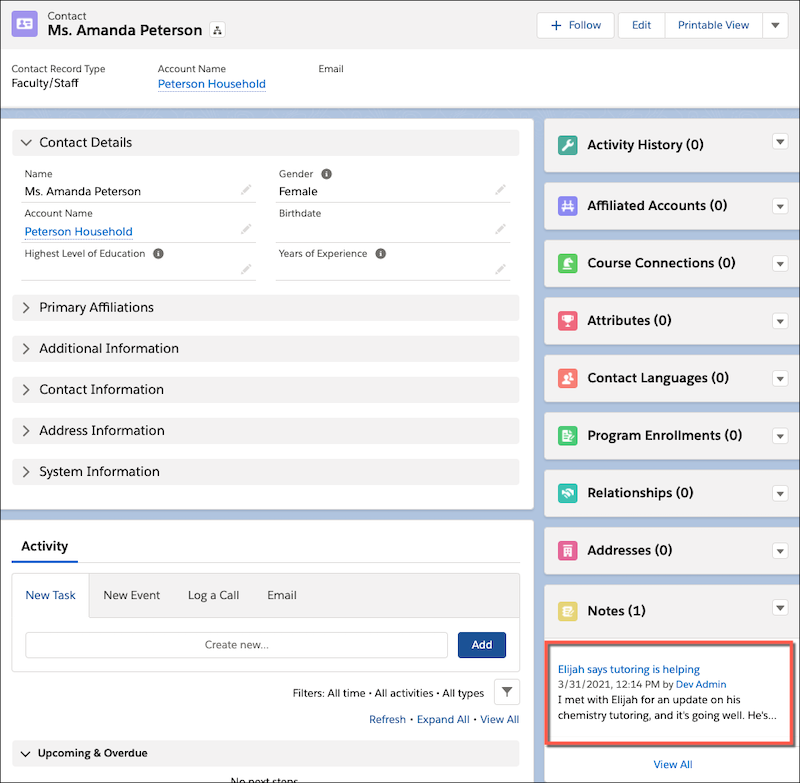This screenshot has width=800, height=783.
Task: Click pencil edit icon for Gender field
Action: pyautogui.click(x=500, y=190)
